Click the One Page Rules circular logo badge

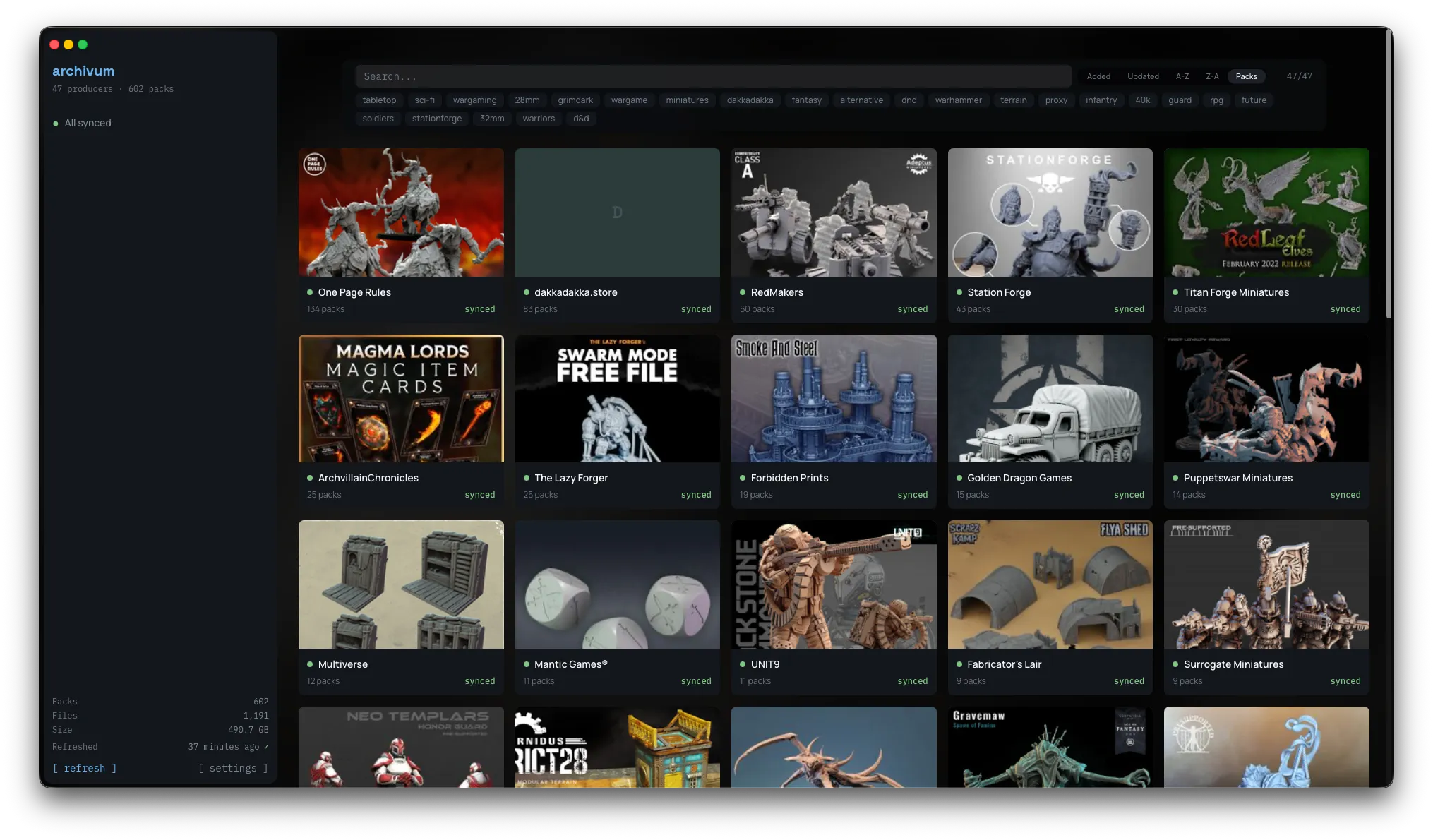[x=315, y=164]
